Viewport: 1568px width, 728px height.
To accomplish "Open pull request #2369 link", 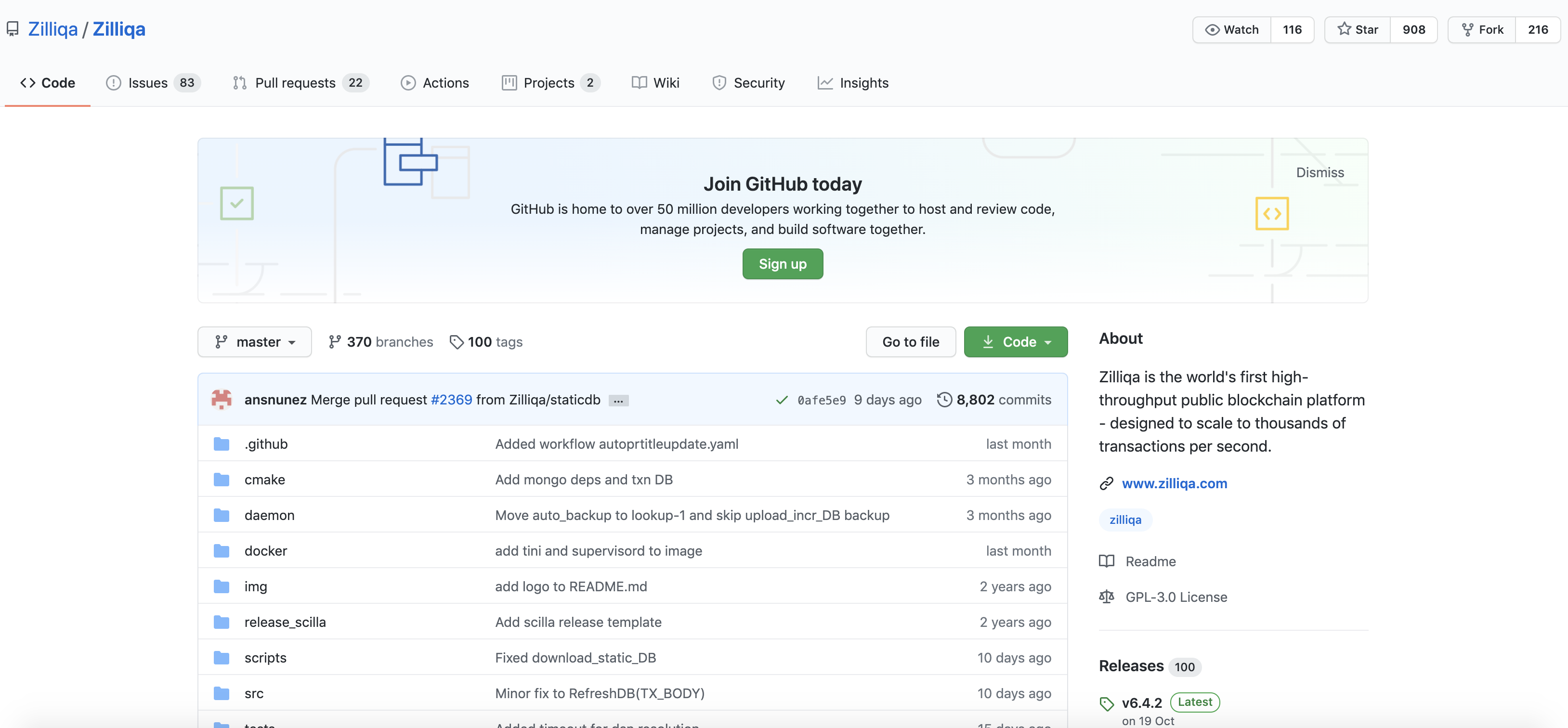I will (451, 400).
